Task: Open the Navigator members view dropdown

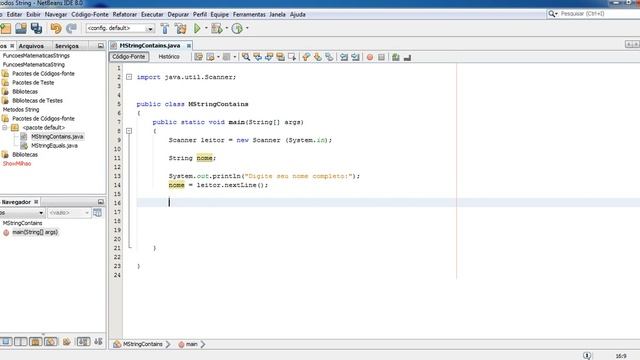Action: pos(41,213)
